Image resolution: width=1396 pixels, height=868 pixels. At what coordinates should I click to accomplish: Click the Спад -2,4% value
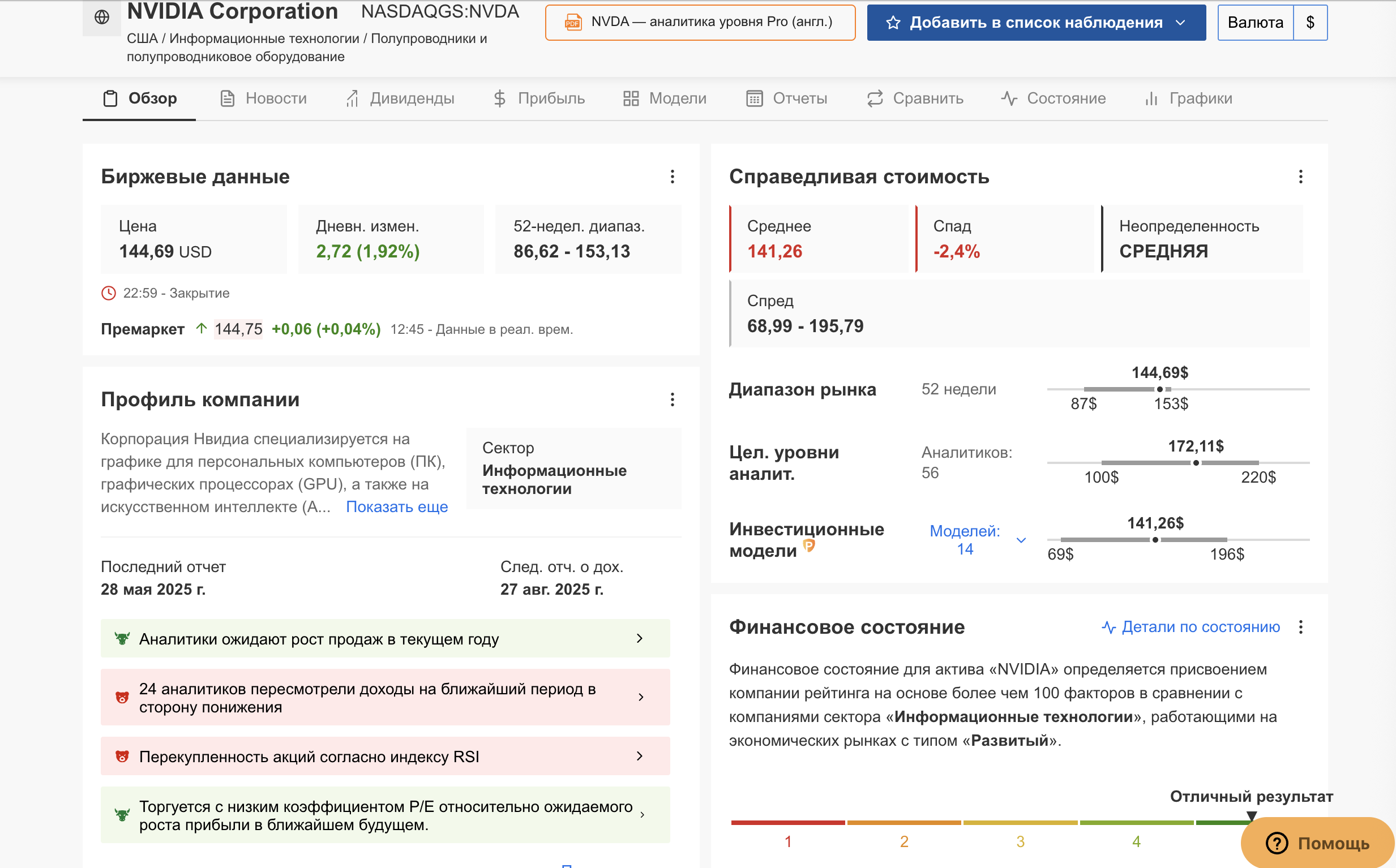click(956, 251)
